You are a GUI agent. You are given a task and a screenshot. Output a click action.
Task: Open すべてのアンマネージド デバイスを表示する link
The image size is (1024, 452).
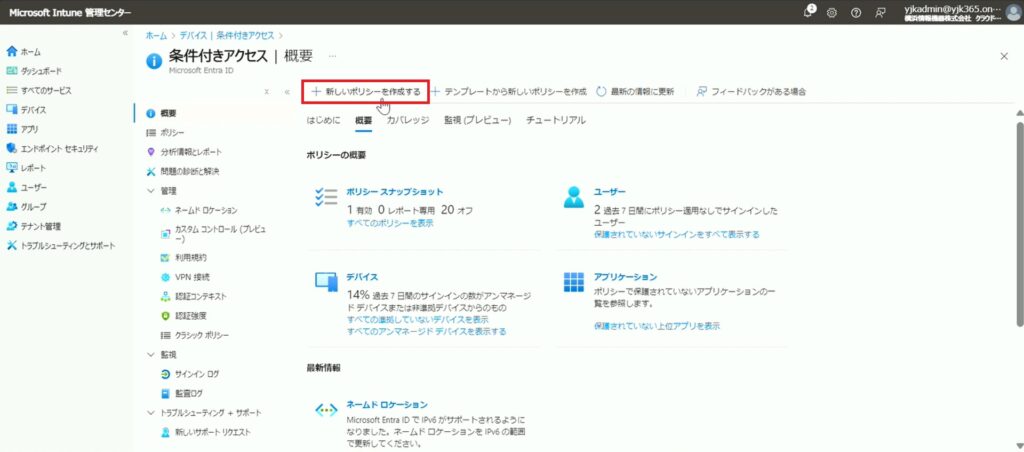click(426, 331)
